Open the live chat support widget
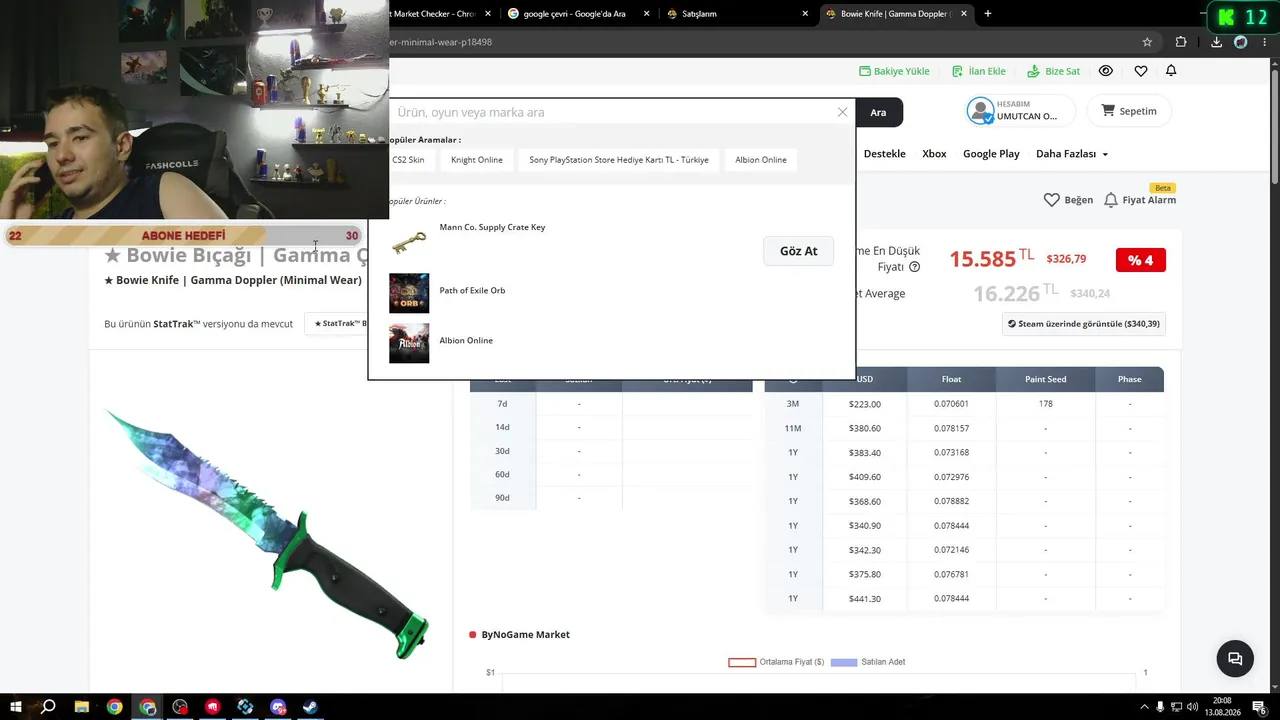 (1235, 659)
